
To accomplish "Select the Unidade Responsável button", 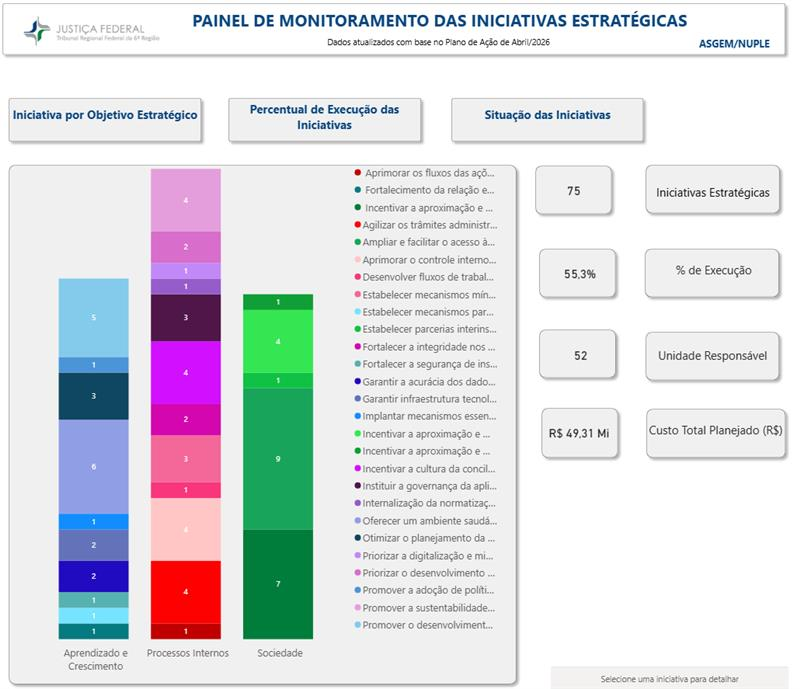I will [x=712, y=356].
